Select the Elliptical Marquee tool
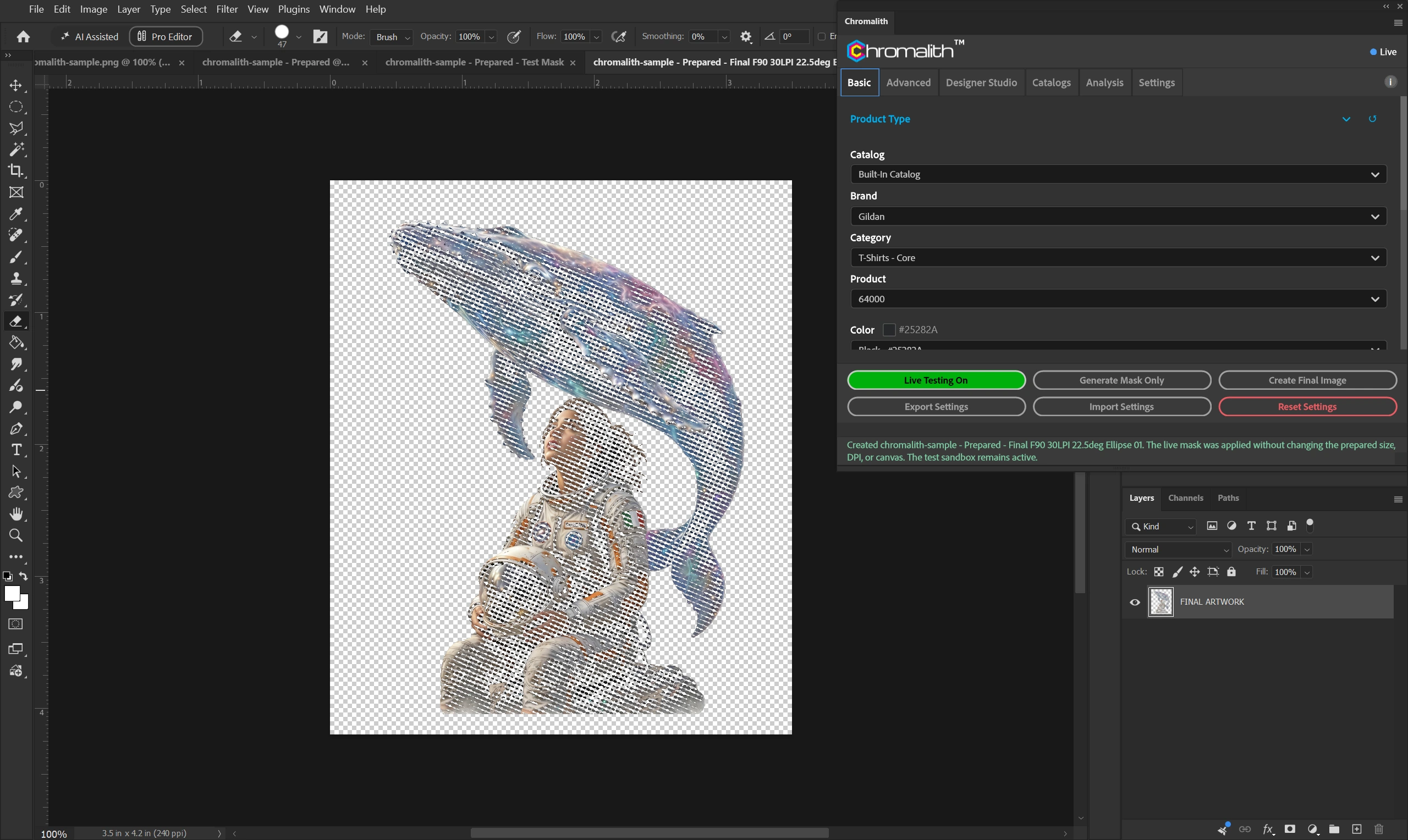 (x=16, y=107)
